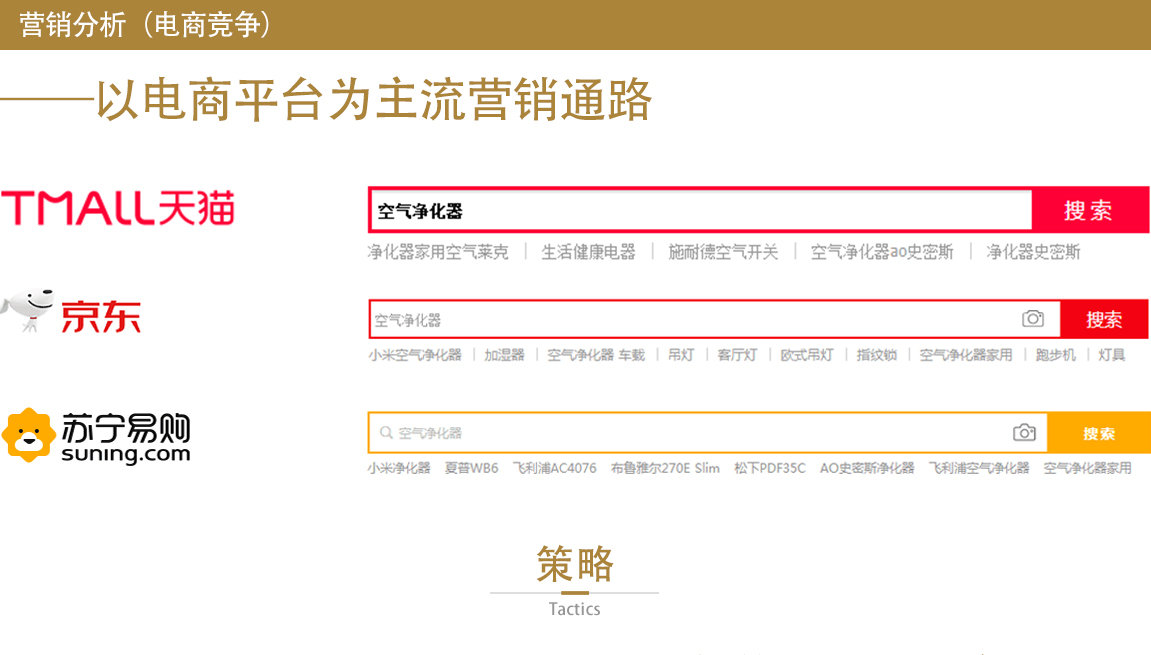Select the 夏普WB6 link under Suning
Image resolution: width=1151 pixels, height=655 pixels.
(x=471, y=468)
